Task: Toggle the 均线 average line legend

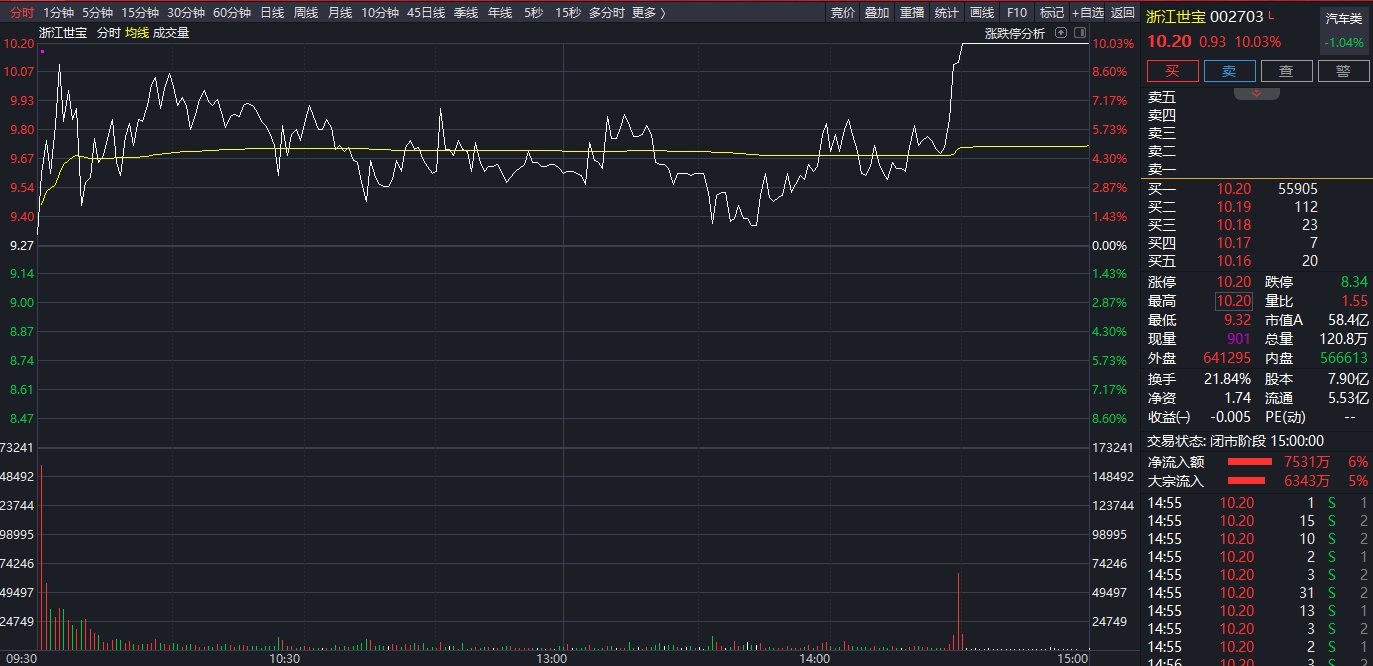Action: click(137, 33)
